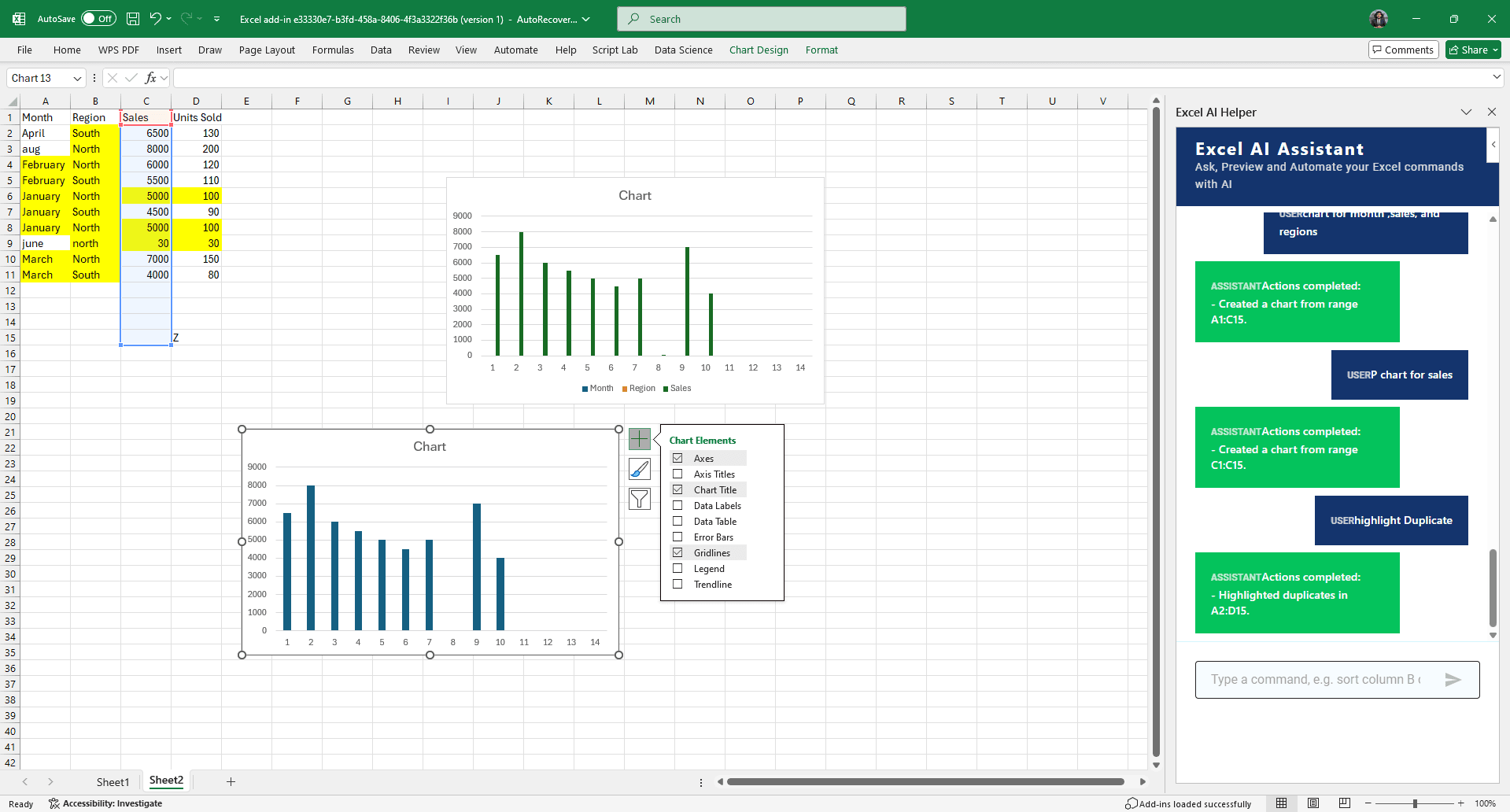Open the Chart Filters funnel button
This screenshot has height=812, width=1510.
(640, 499)
